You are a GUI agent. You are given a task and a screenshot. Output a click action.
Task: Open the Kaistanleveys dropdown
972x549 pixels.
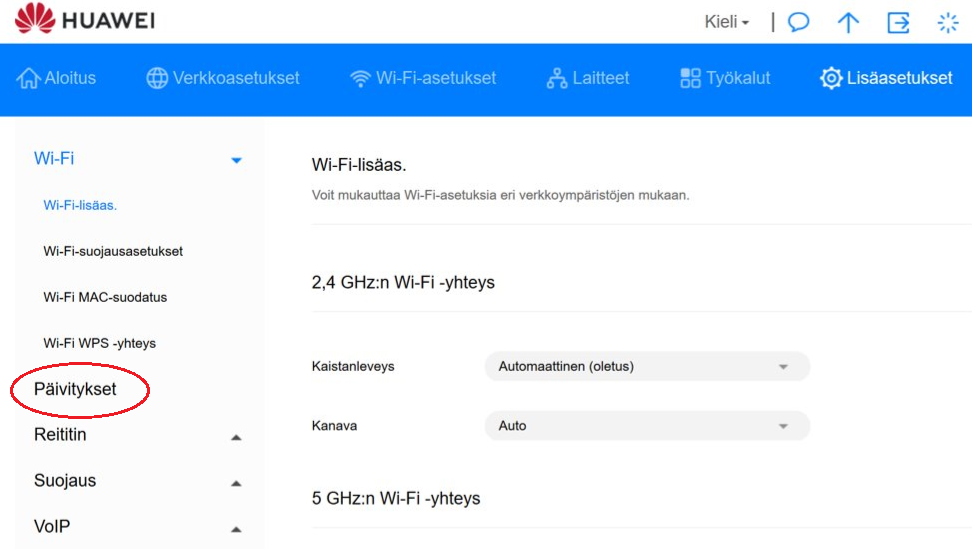(647, 366)
